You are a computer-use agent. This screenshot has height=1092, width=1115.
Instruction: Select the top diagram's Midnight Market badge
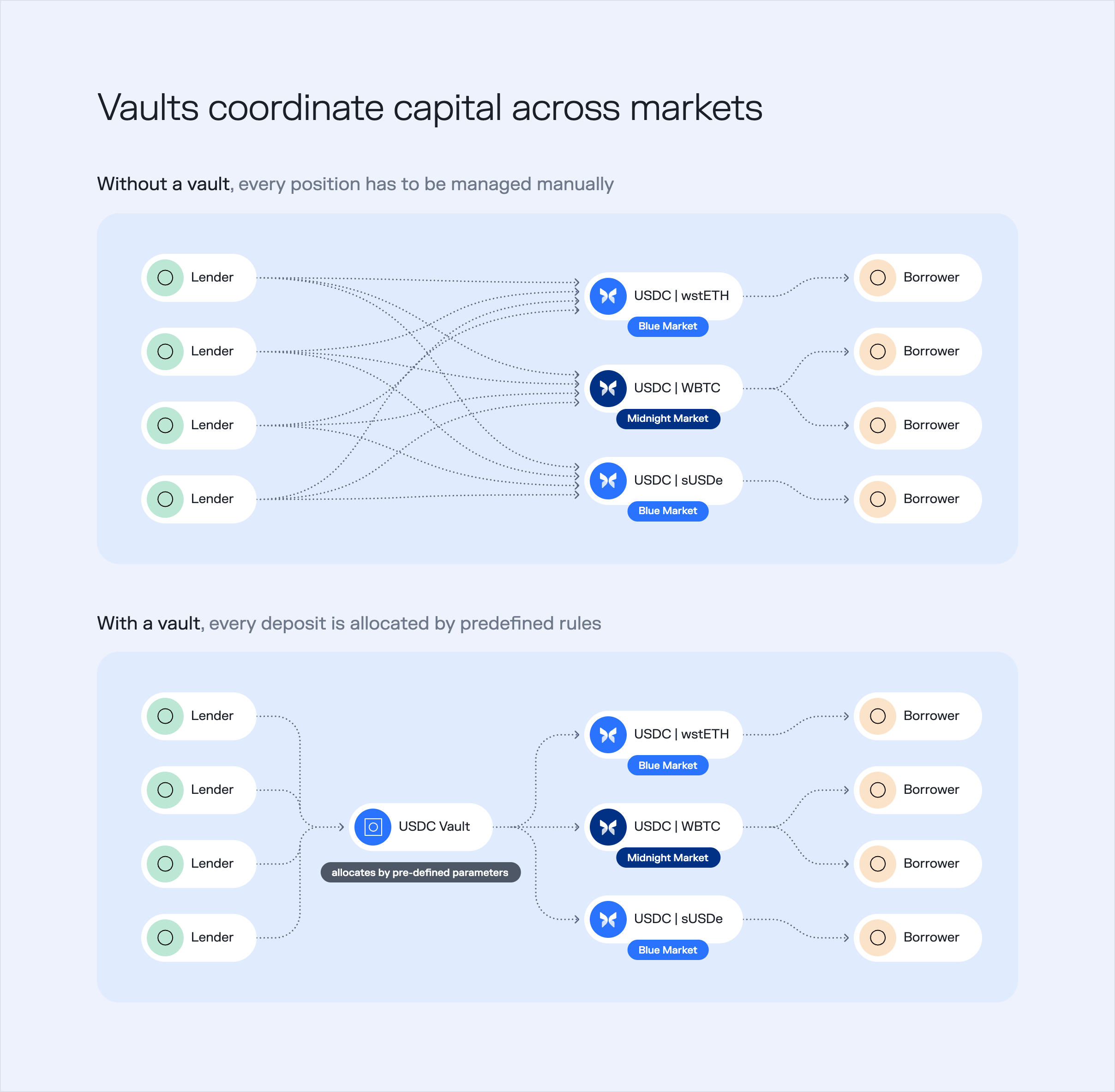tap(668, 419)
